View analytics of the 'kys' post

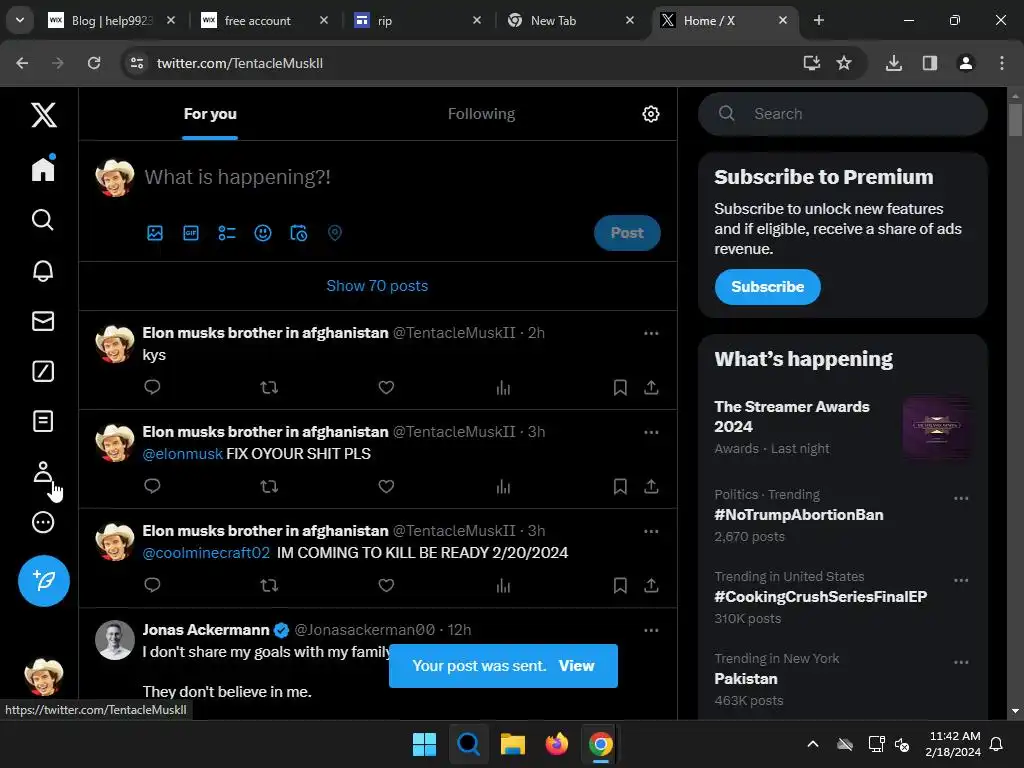point(503,388)
